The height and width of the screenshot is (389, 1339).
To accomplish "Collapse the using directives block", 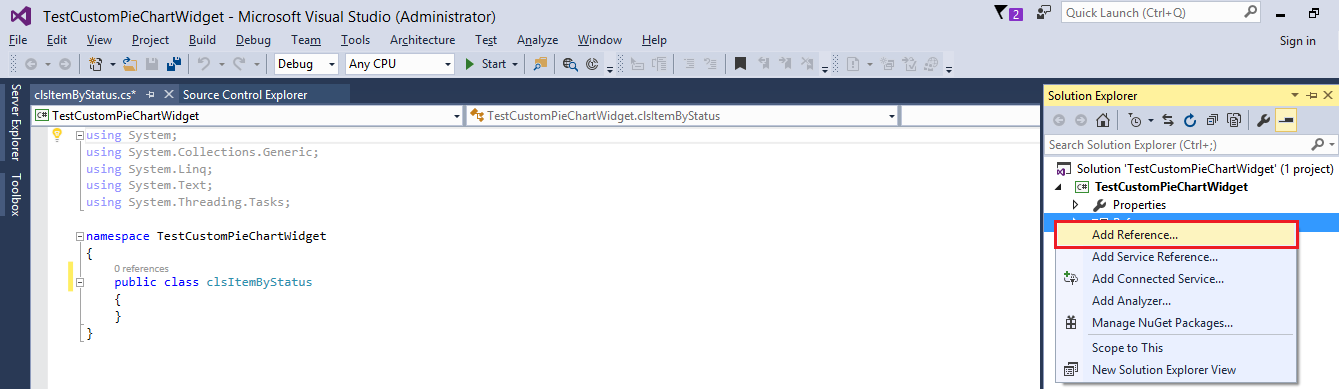I will click(79, 135).
